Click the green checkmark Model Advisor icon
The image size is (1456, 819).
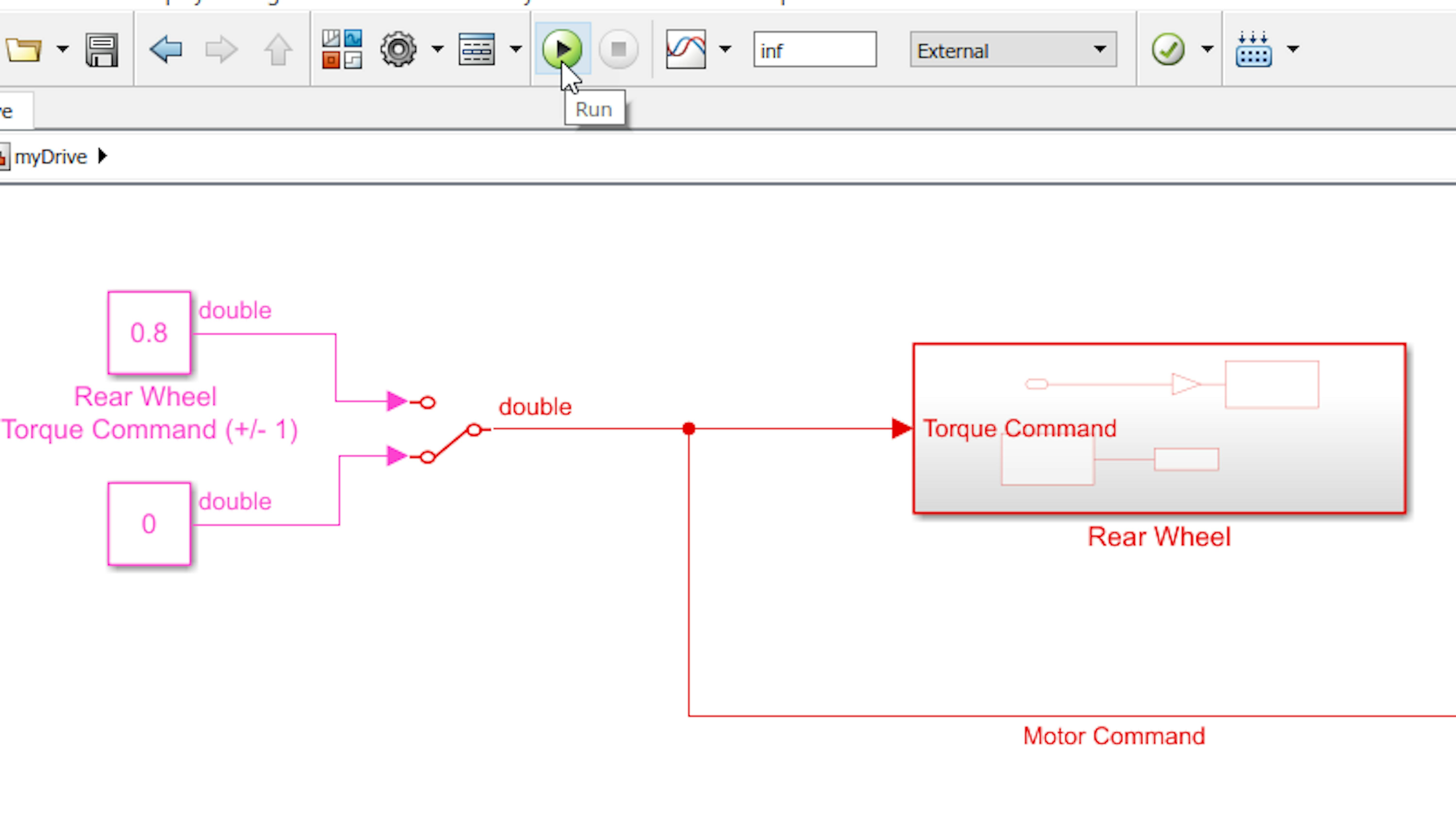pyautogui.click(x=1168, y=50)
